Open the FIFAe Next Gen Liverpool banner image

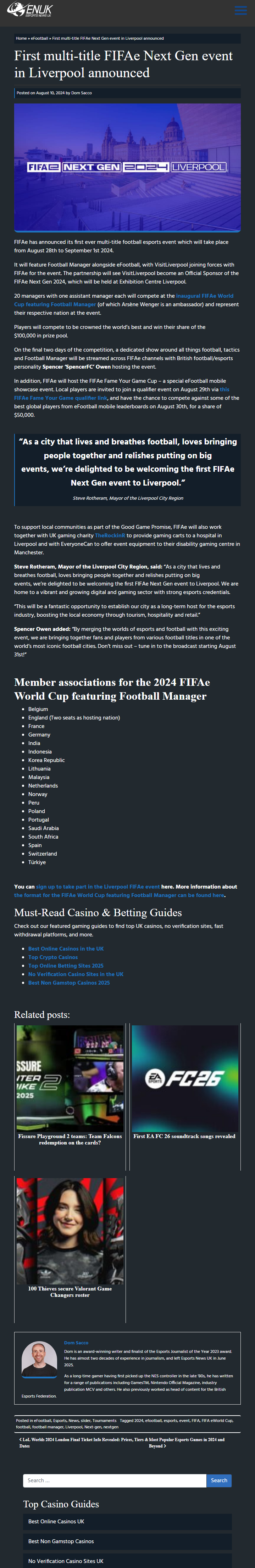[127, 167]
